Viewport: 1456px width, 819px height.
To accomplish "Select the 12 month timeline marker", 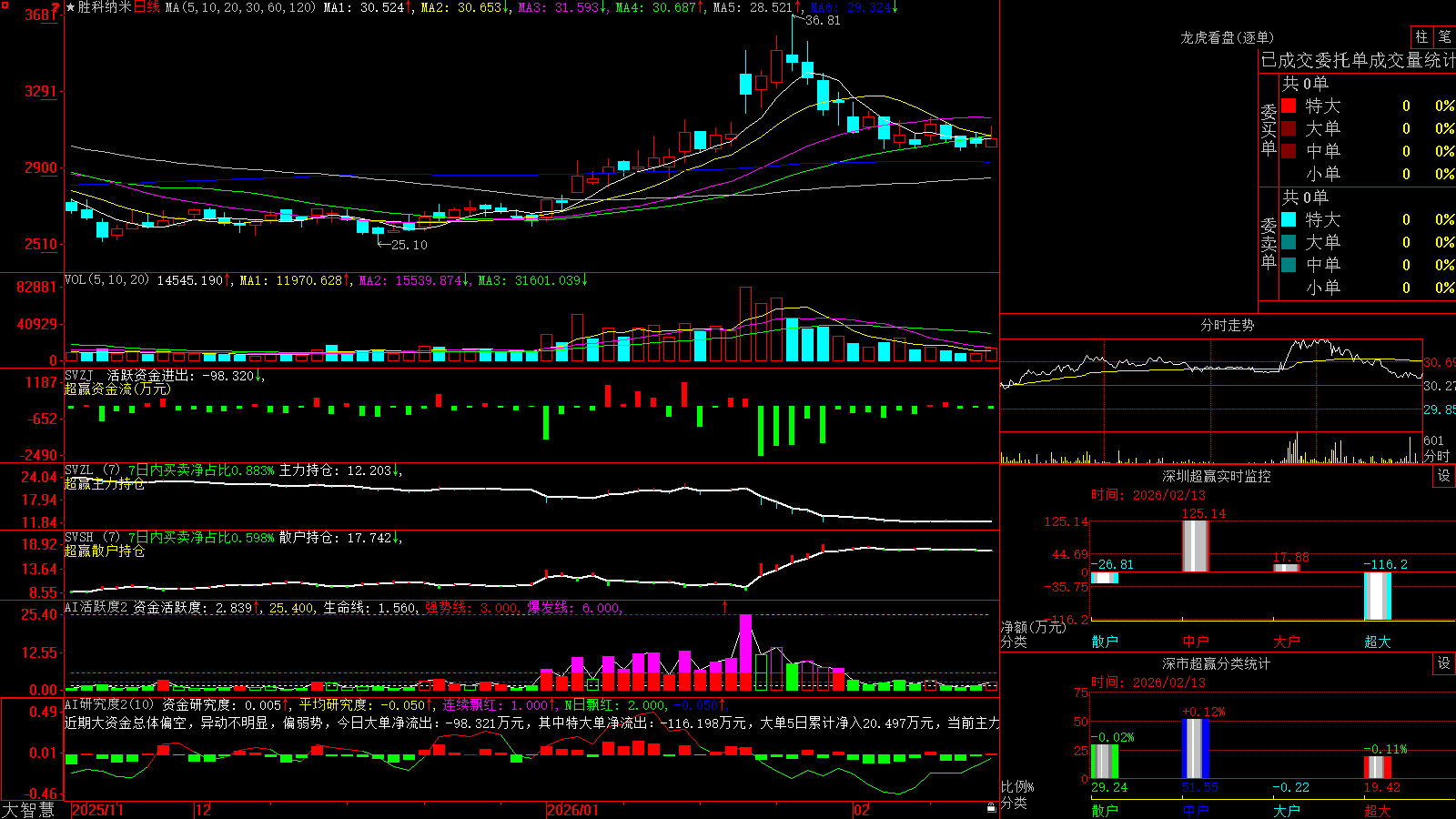I will (x=204, y=810).
